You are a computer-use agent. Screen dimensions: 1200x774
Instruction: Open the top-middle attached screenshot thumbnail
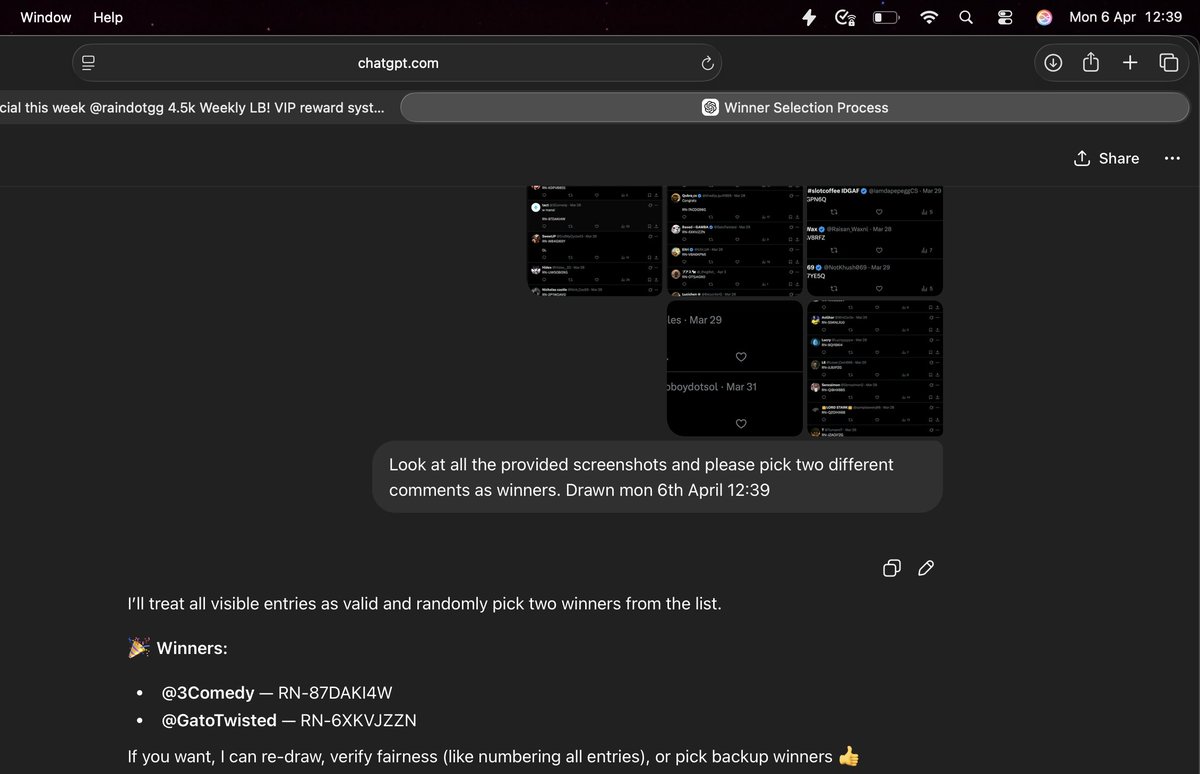735,241
